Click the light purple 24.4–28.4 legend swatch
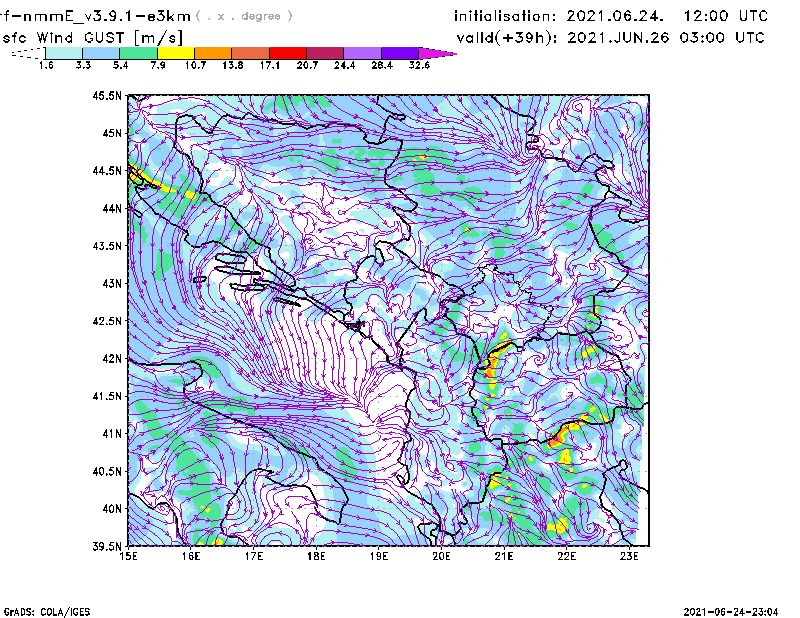800x618 pixels. tap(362, 53)
